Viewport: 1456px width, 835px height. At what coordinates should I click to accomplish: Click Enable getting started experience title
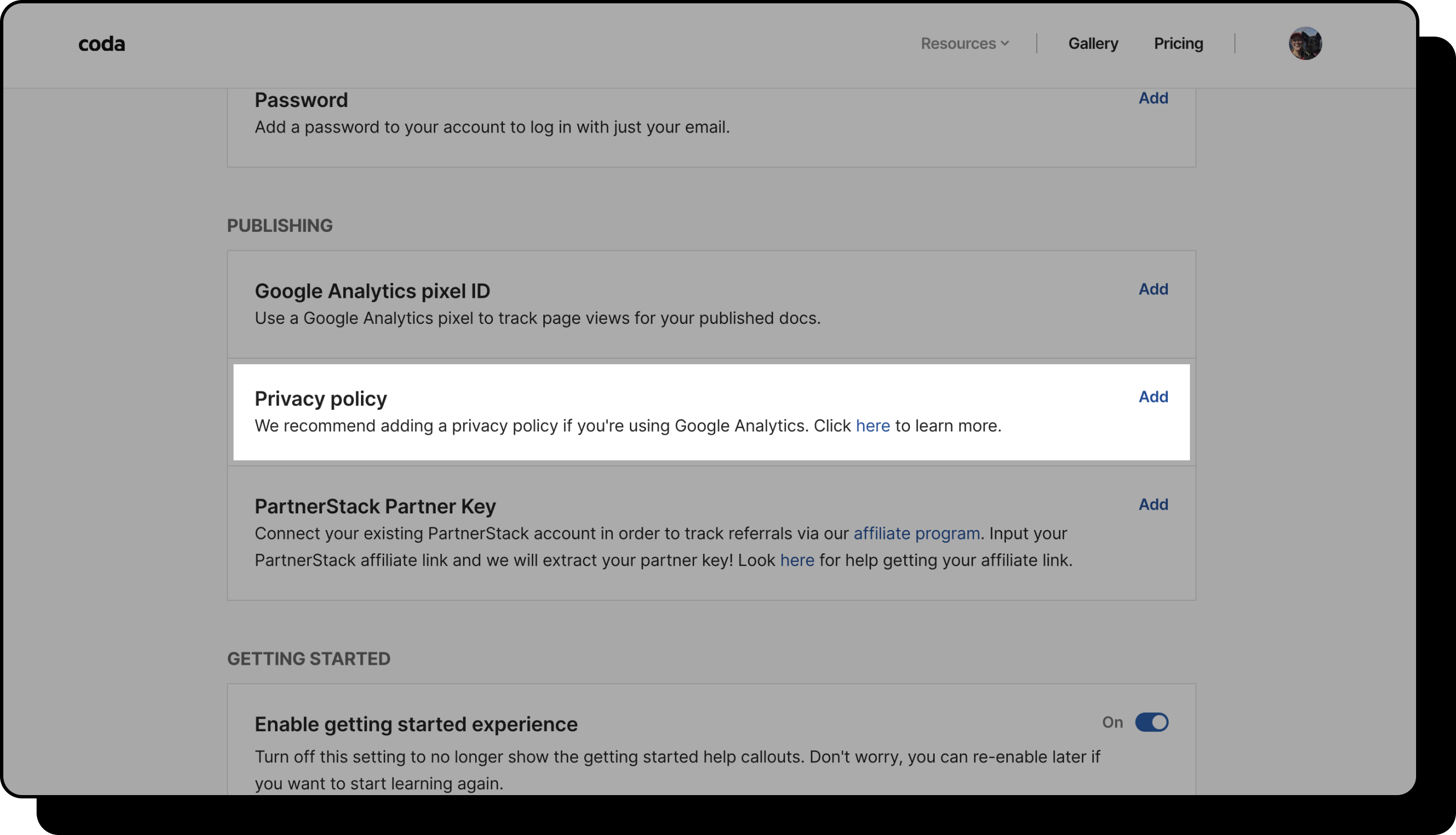416,724
